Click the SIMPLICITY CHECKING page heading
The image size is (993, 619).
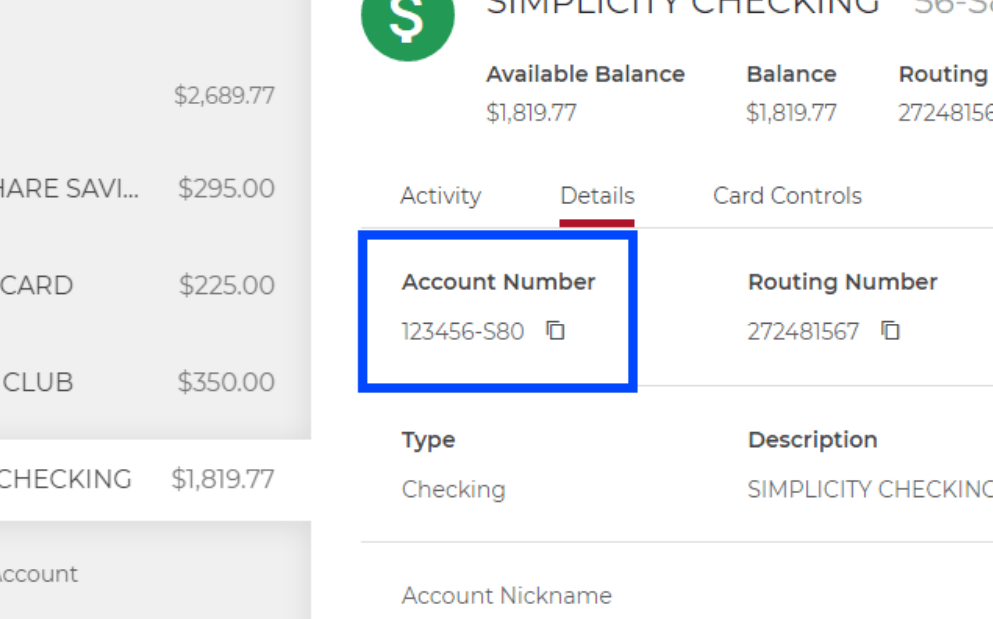tap(682, 6)
